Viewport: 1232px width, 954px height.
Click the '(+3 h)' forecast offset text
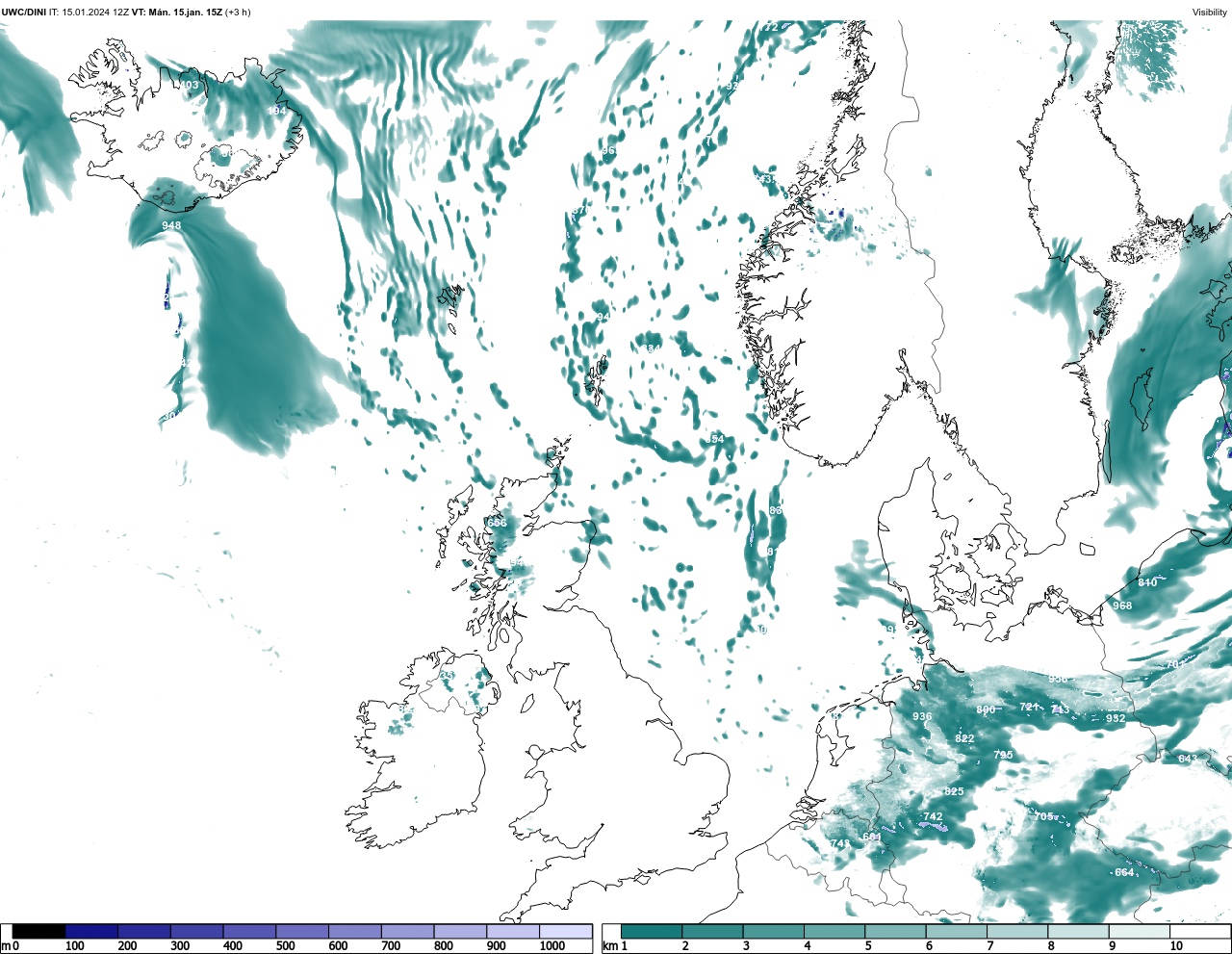[238, 13]
